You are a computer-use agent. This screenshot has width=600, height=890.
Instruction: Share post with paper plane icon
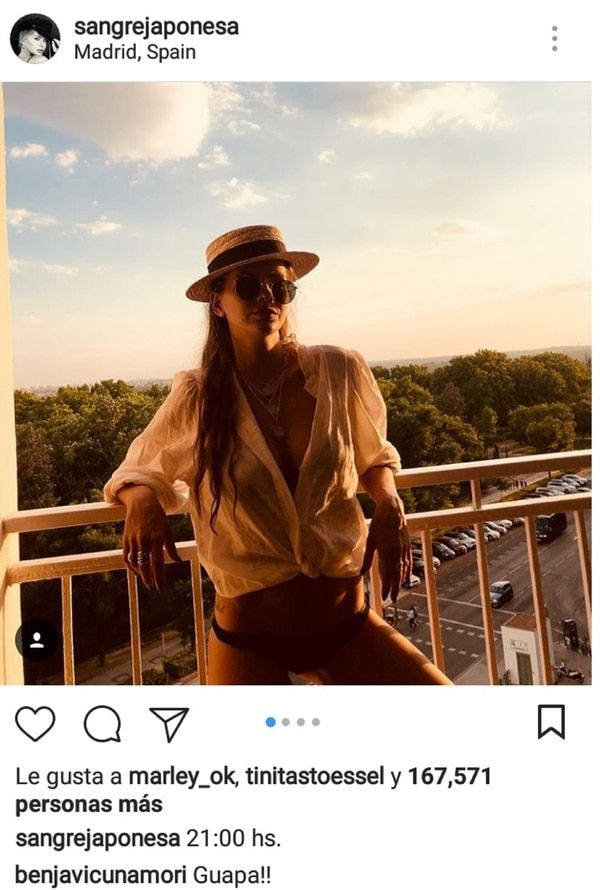pyautogui.click(x=169, y=722)
